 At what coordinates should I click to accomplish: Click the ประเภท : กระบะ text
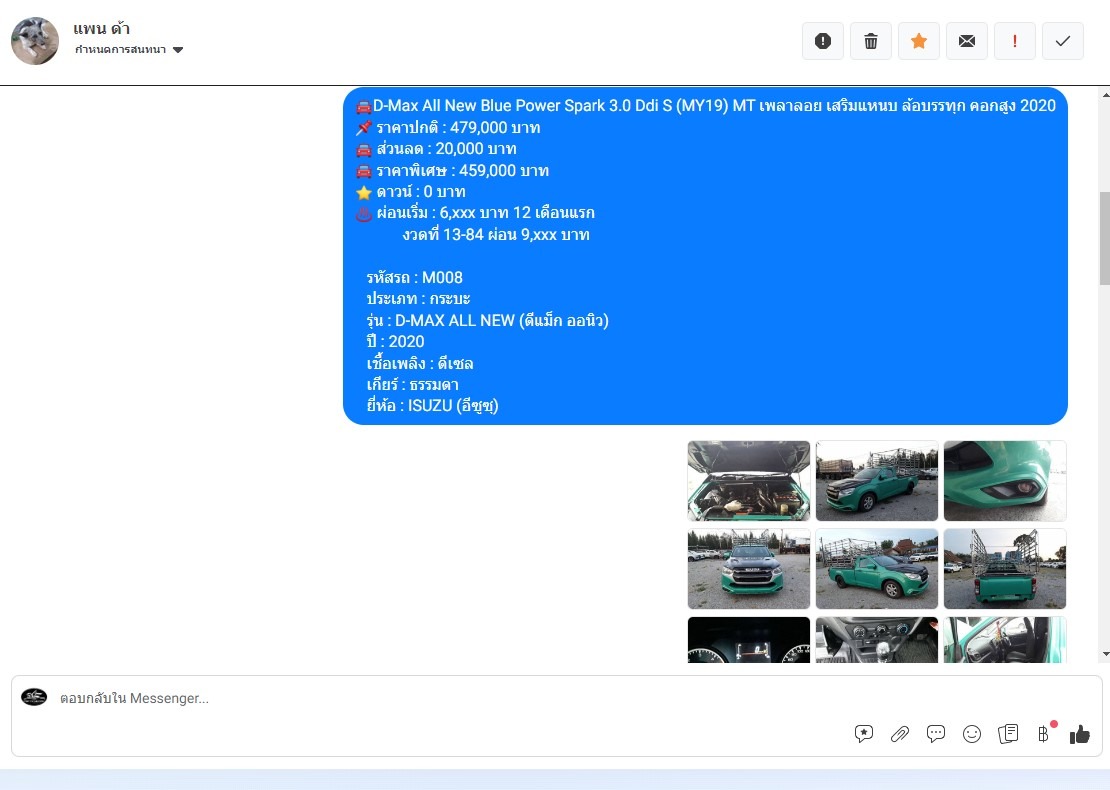pyautogui.click(x=418, y=299)
